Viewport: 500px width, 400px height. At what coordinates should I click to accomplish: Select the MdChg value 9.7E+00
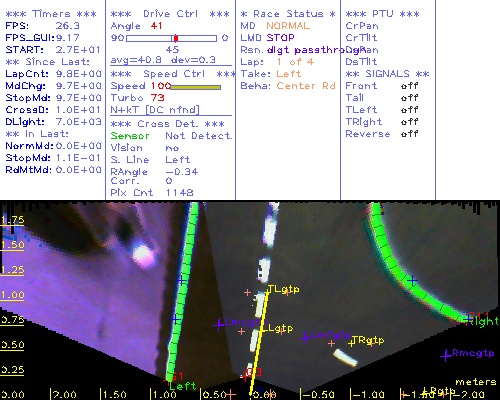[x=78, y=86]
